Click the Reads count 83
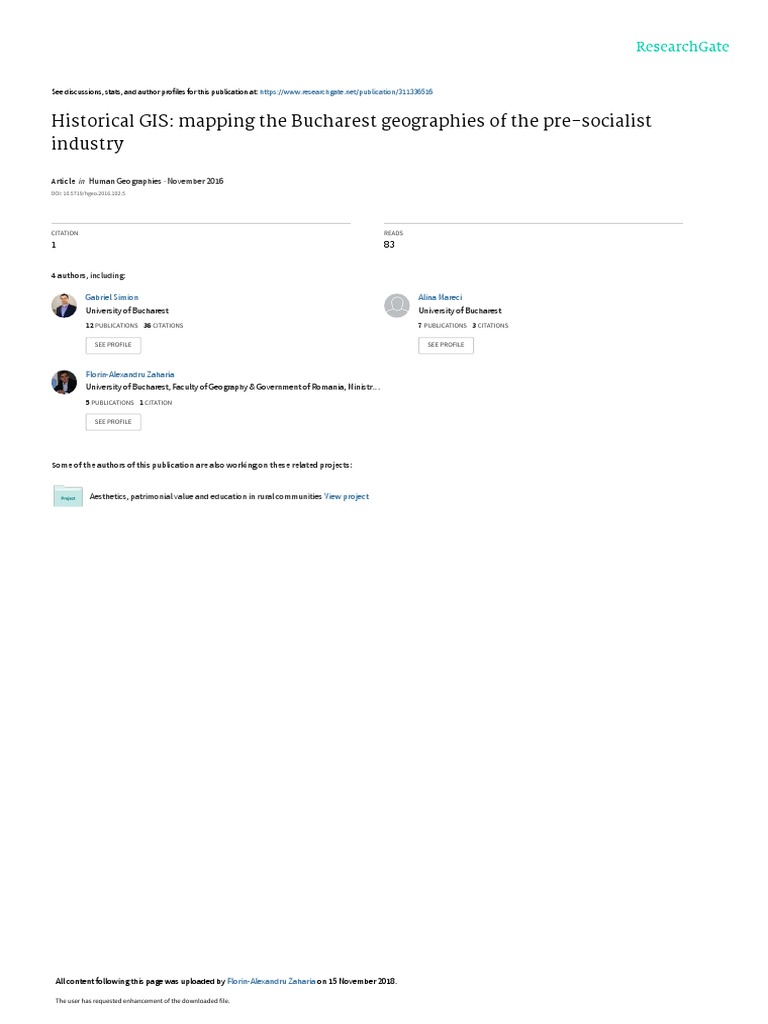 [389, 244]
